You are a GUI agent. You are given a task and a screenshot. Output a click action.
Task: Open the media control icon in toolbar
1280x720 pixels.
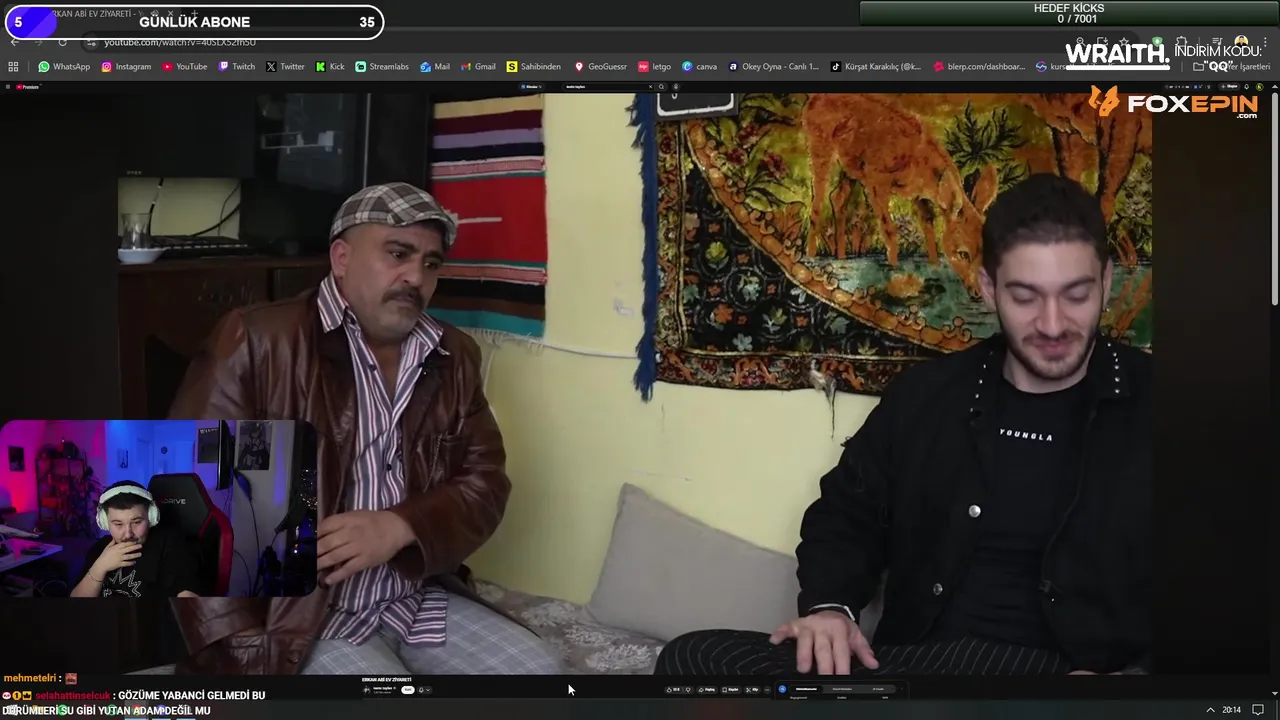(x=1217, y=41)
